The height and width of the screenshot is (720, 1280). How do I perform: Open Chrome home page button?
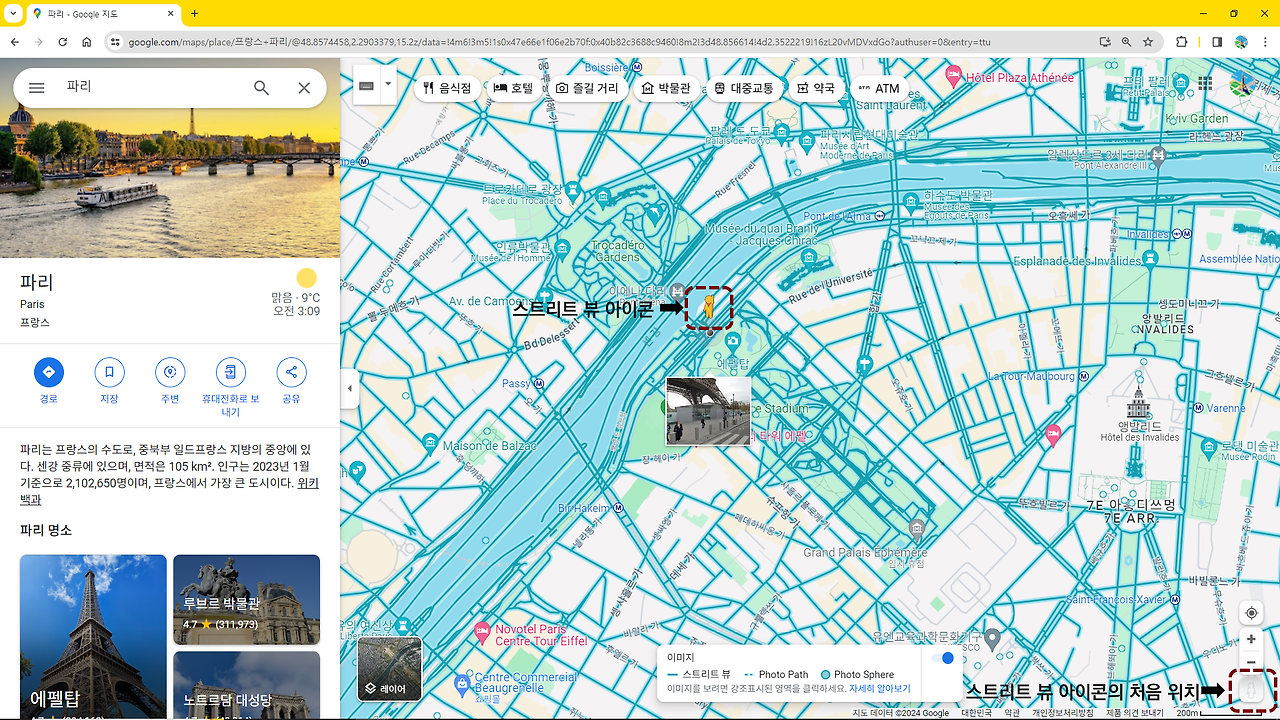pos(87,42)
